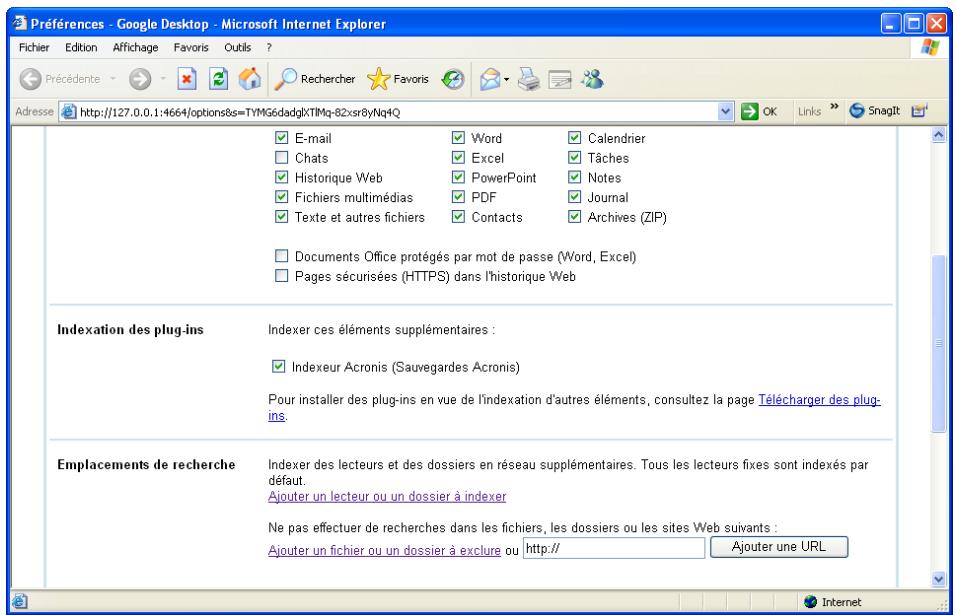The width and height of the screenshot is (956, 615).
Task: Open Favoris star toolbar button
Action: [398, 79]
